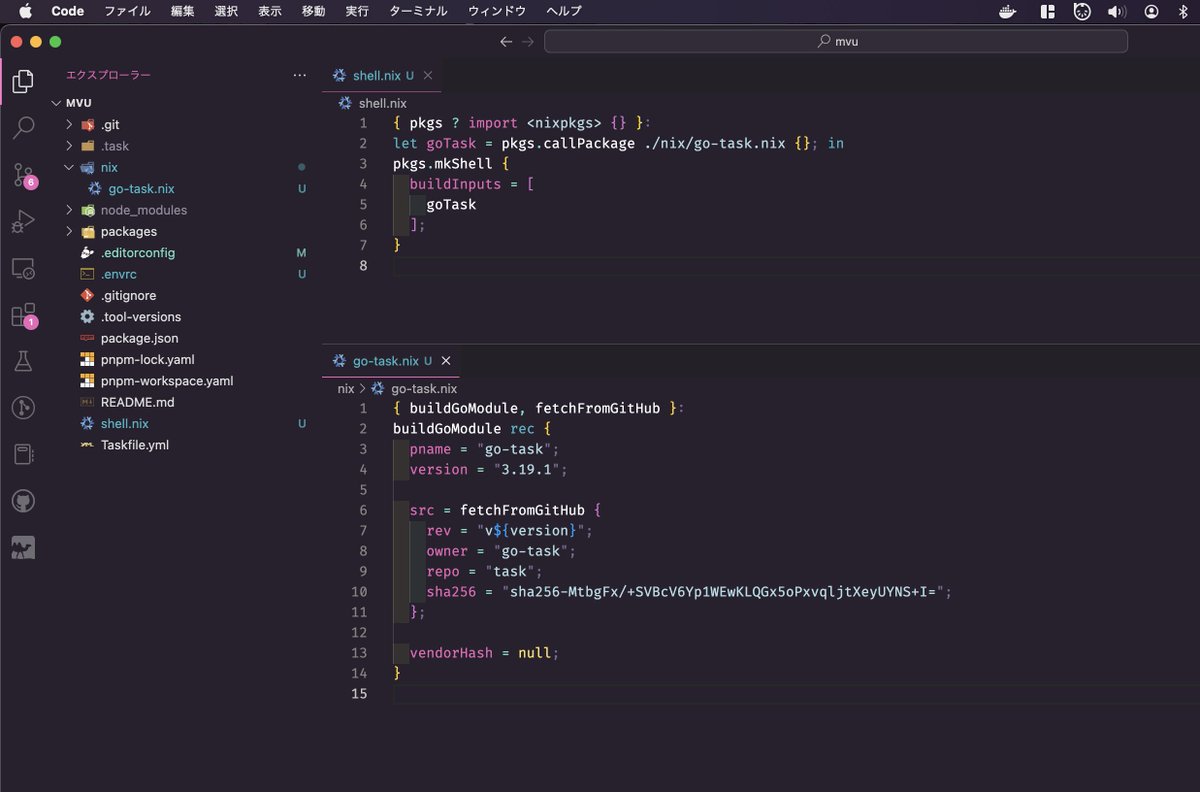1200x792 pixels.
Task: Switch to the shell.nix editor tab
Action: tap(382, 75)
